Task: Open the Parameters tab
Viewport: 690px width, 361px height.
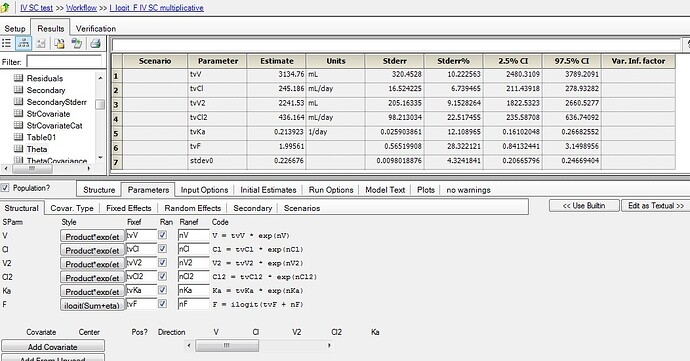Action: [148, 190]
